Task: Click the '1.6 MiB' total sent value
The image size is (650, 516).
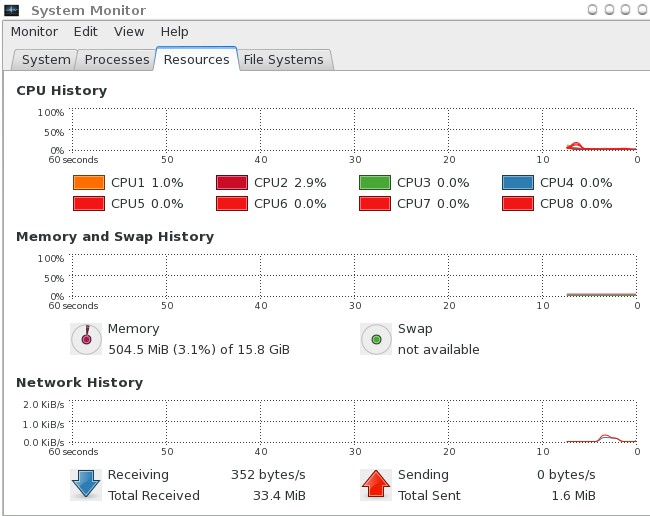Action: click(x=573, y=495)
